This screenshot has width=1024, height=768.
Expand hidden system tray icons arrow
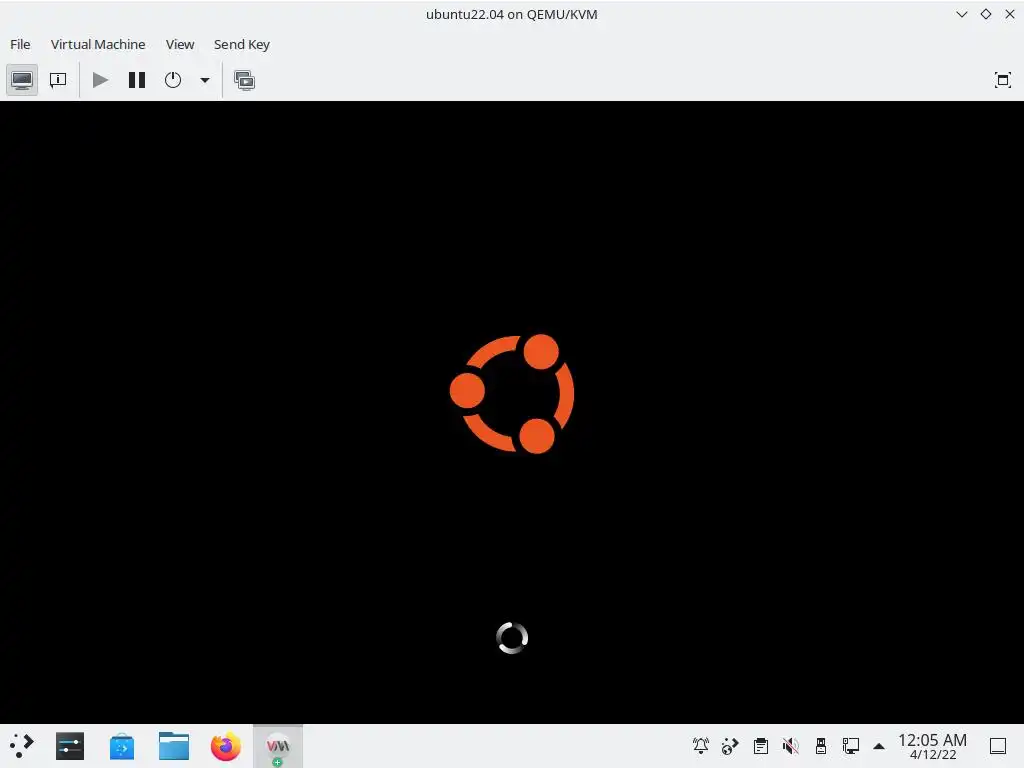tap(879, 746)
